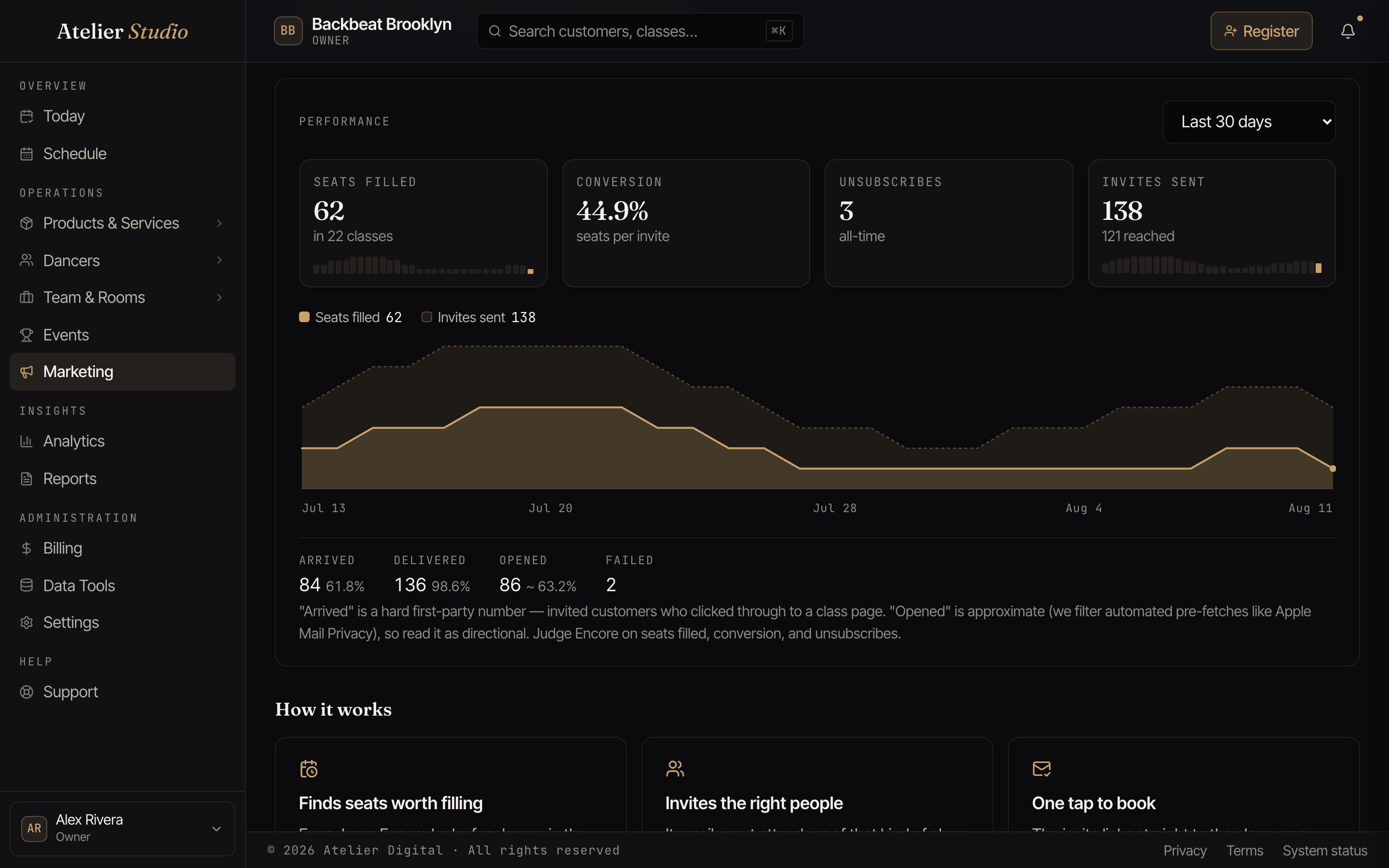Click the Backbeat Brooklyn studio name

(381, 24)
